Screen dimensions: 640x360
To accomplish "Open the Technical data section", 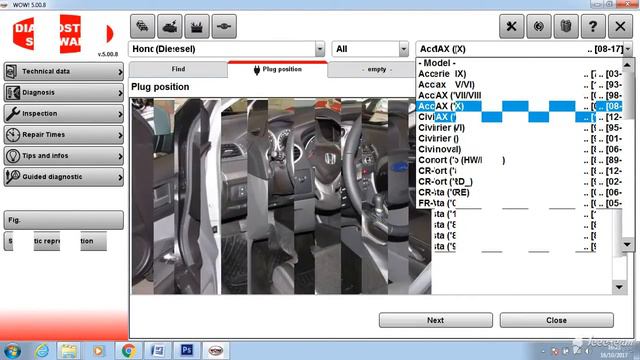I will point(64,71).
